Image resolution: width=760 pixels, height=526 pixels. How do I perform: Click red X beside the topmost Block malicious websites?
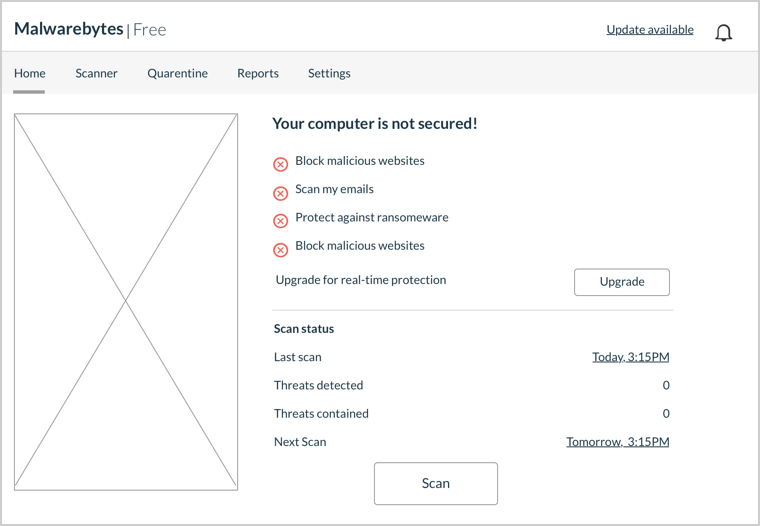coord(280,164)
